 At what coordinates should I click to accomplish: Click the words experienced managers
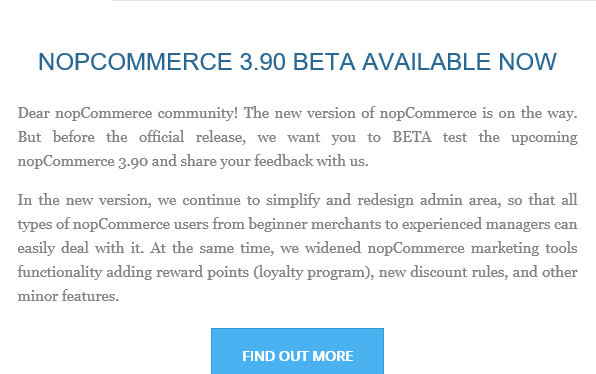(476, 224)
